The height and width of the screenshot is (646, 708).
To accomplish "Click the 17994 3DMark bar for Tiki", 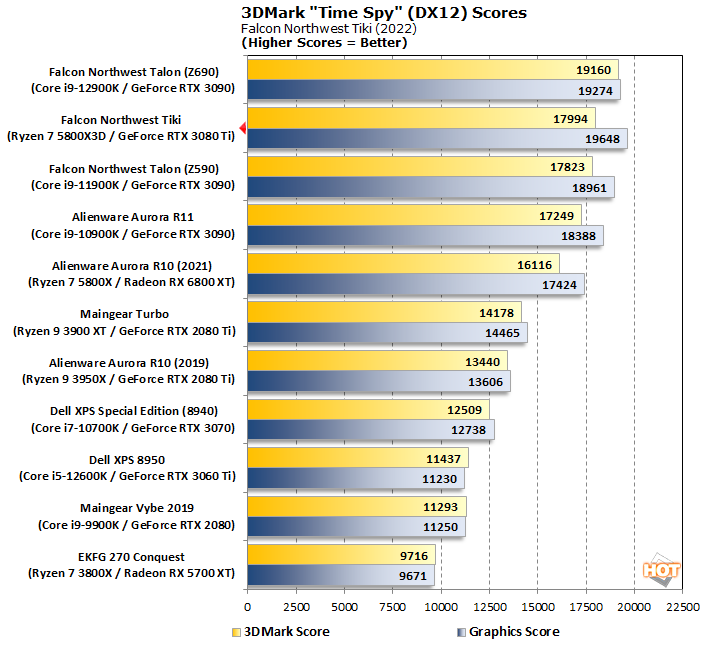I will pyautogui.click(x=421, y=118).
